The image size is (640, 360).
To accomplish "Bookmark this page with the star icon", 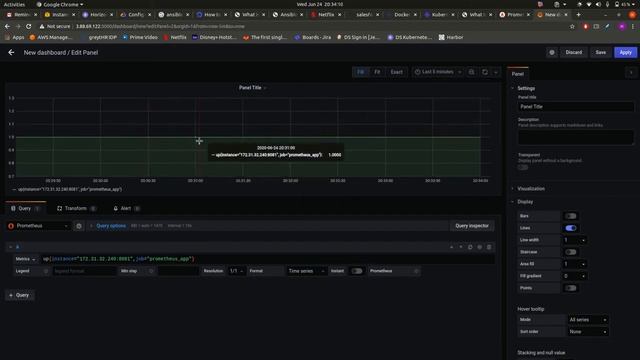I will [x=572, y=26].
